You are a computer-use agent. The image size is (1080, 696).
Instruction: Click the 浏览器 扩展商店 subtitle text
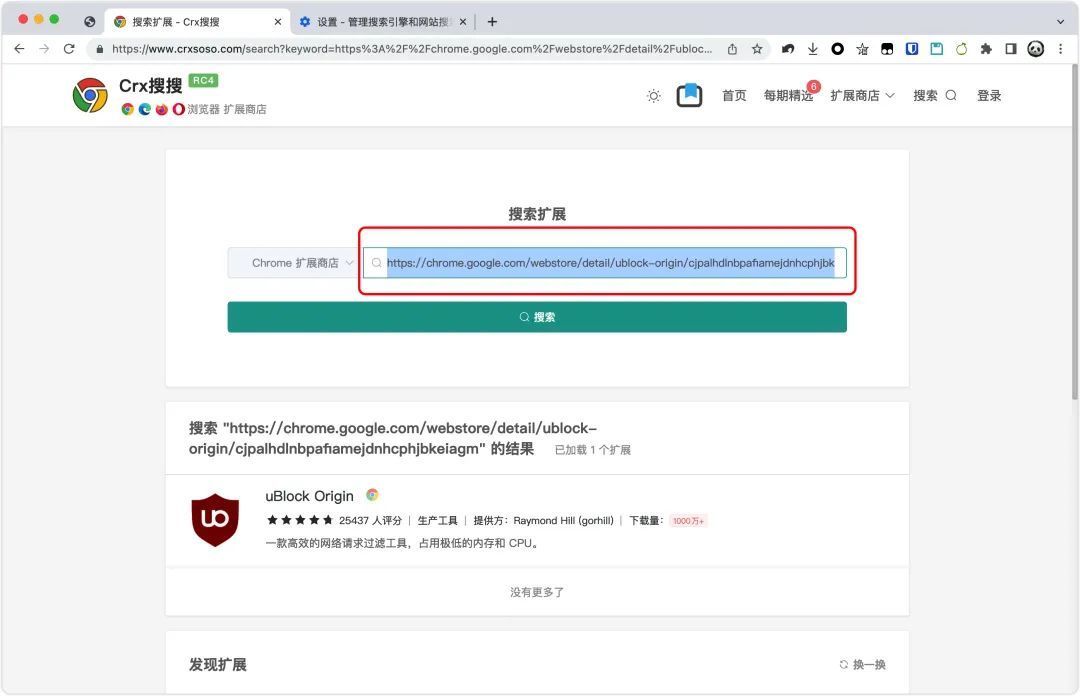[x=227, y=109]
